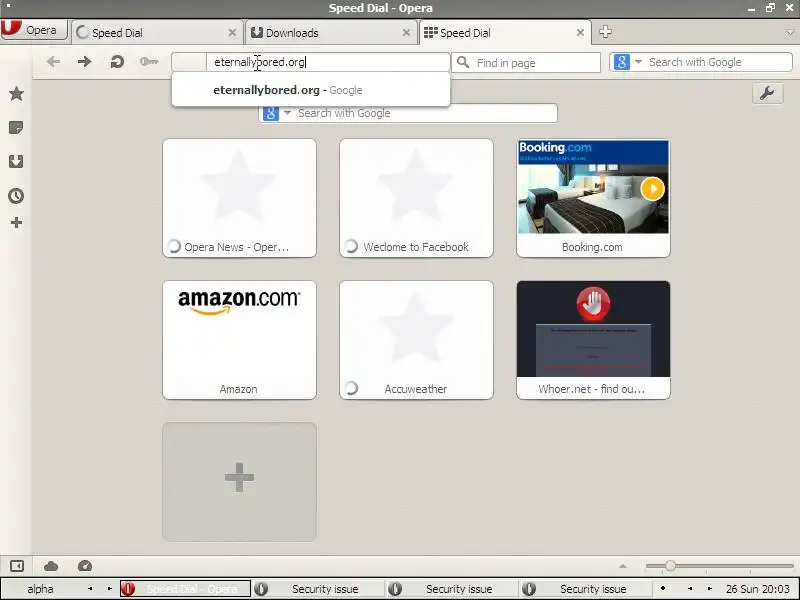
Task: Open the Whoer.net speed dial
Action: (x=593, y=340)
